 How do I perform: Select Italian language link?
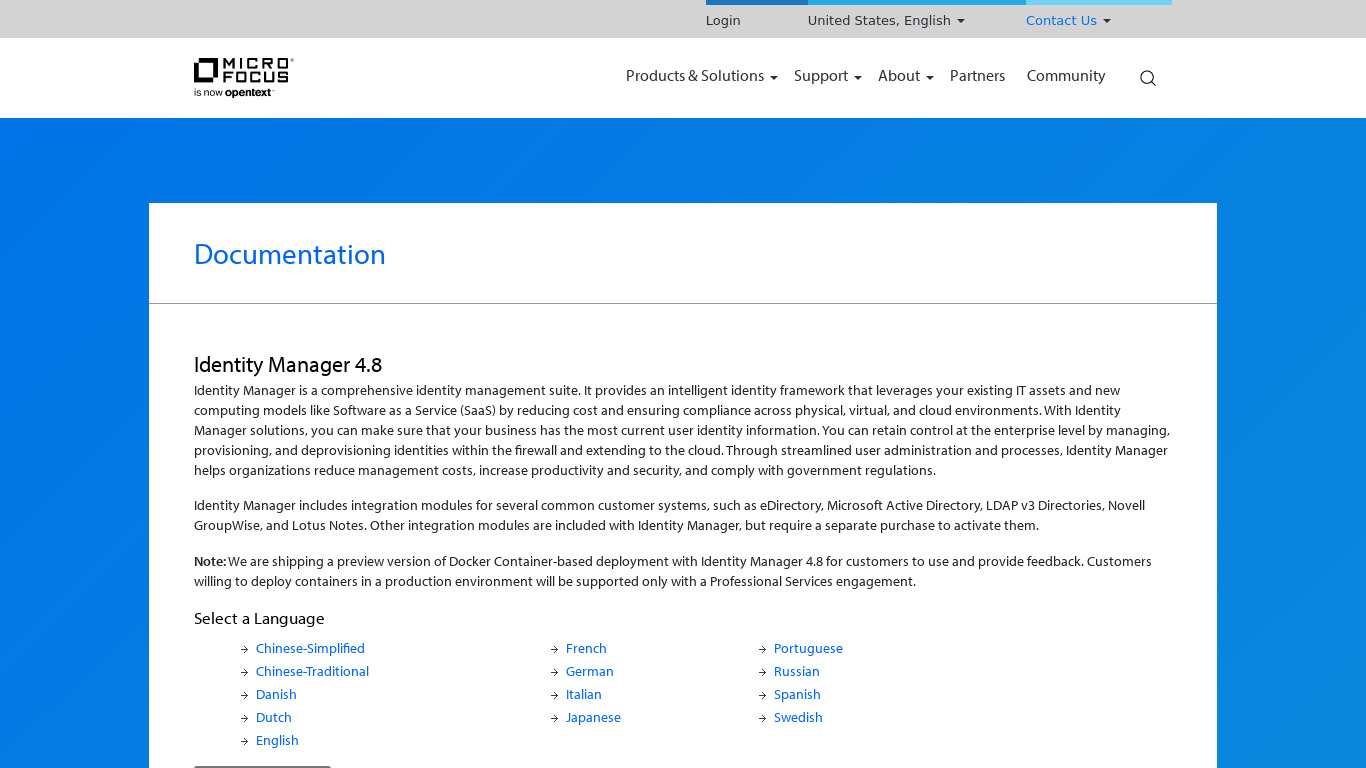coord(584,695)
